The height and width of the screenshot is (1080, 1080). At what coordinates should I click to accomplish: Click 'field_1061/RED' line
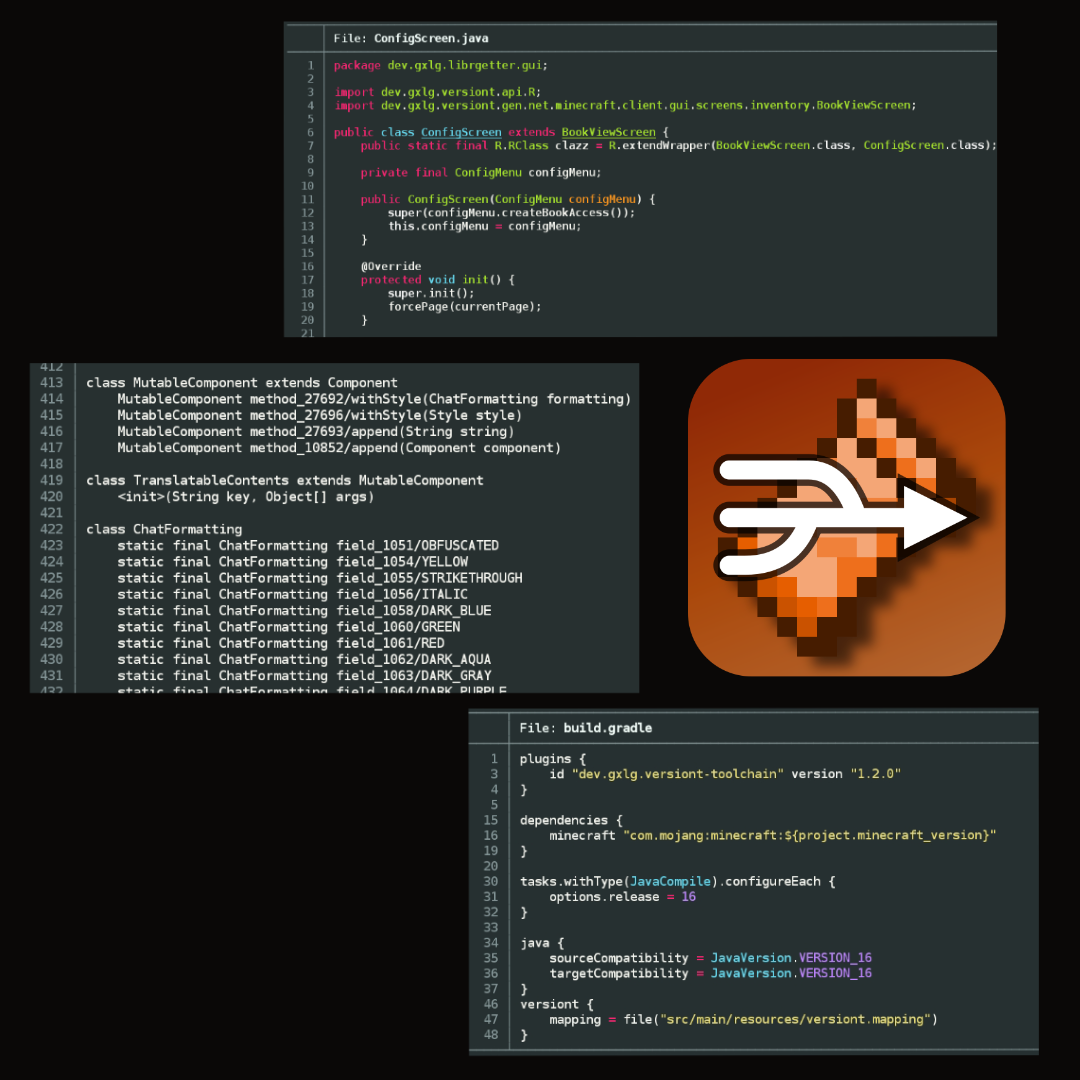click(280, 643)
